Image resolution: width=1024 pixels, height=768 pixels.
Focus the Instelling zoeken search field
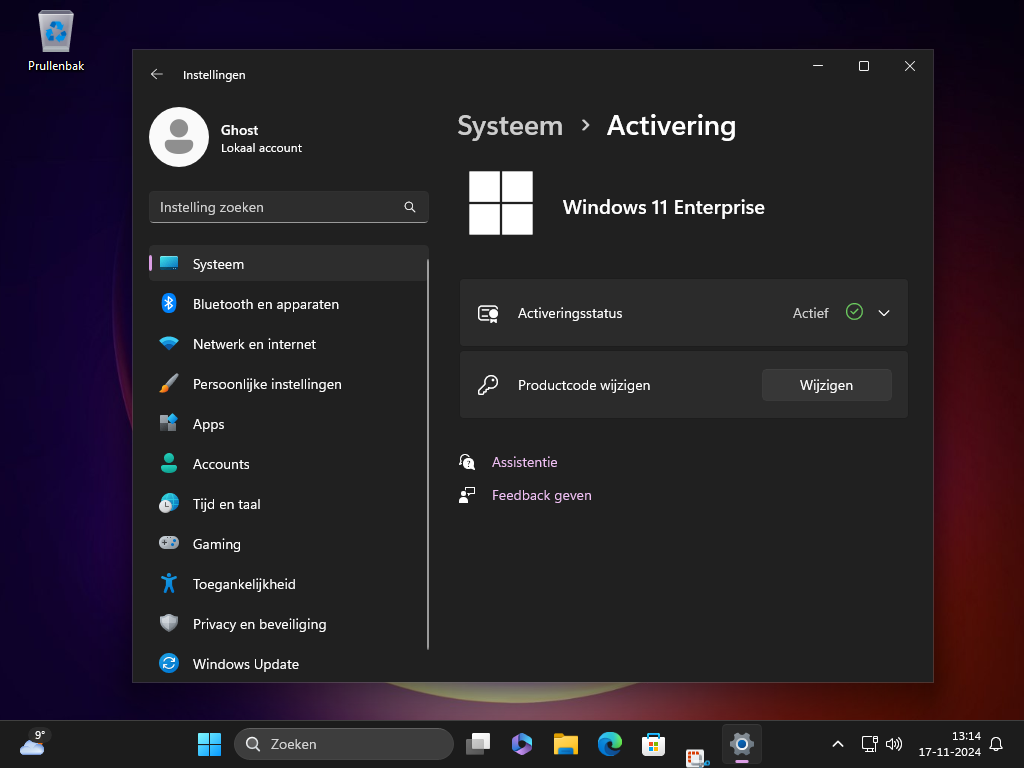(289, 207)
